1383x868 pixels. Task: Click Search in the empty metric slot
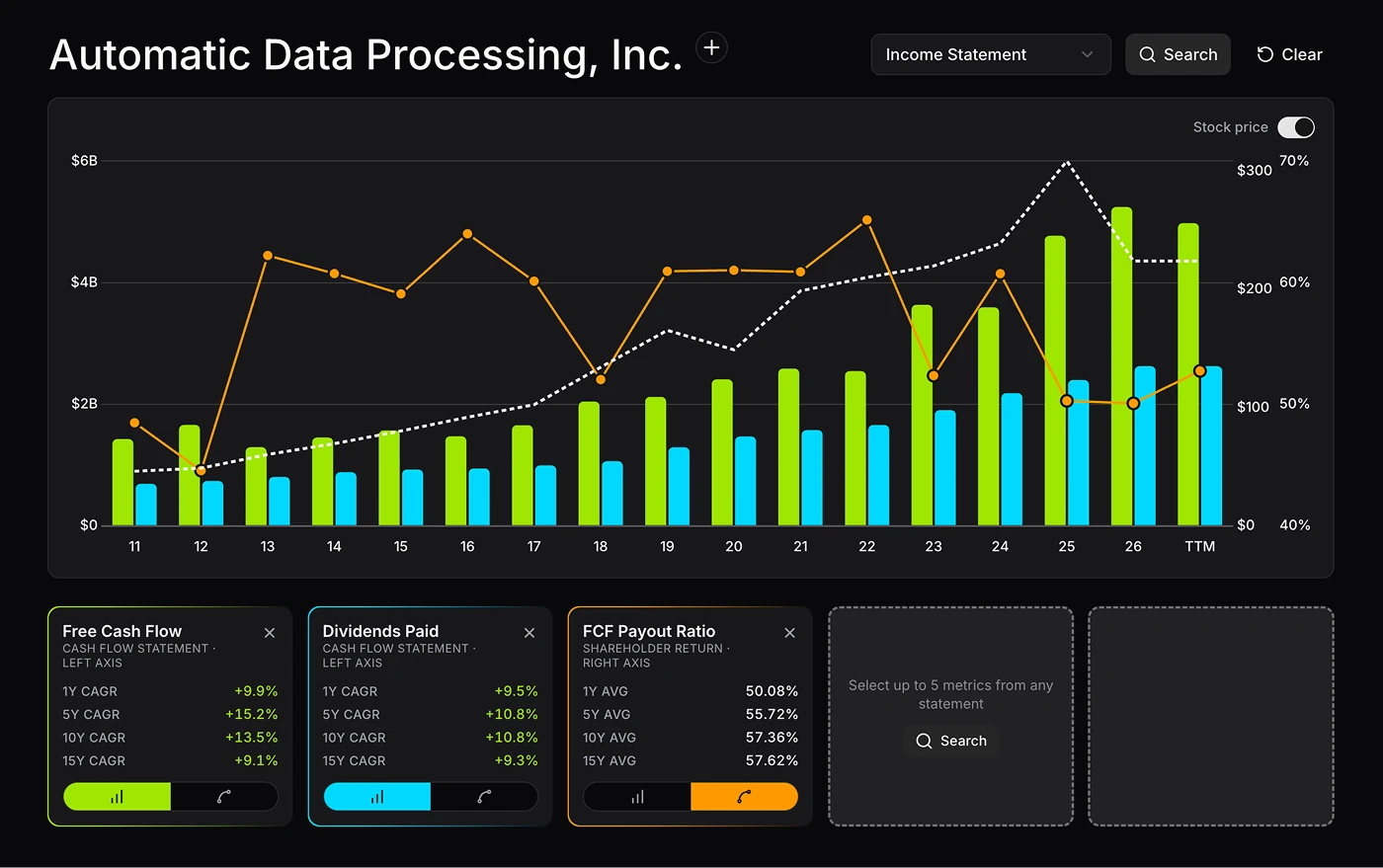pos(951,741)
